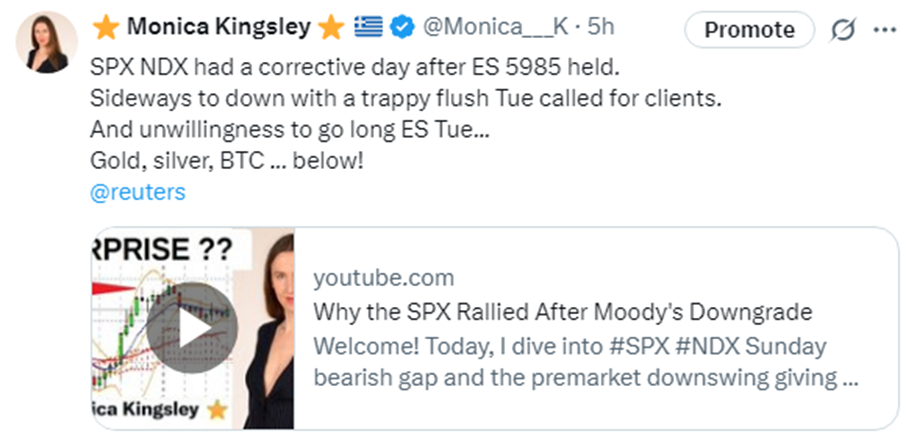
Task: Click the star after Monica Kingsley
Action: pyautogui.click(x=330, y=28)
